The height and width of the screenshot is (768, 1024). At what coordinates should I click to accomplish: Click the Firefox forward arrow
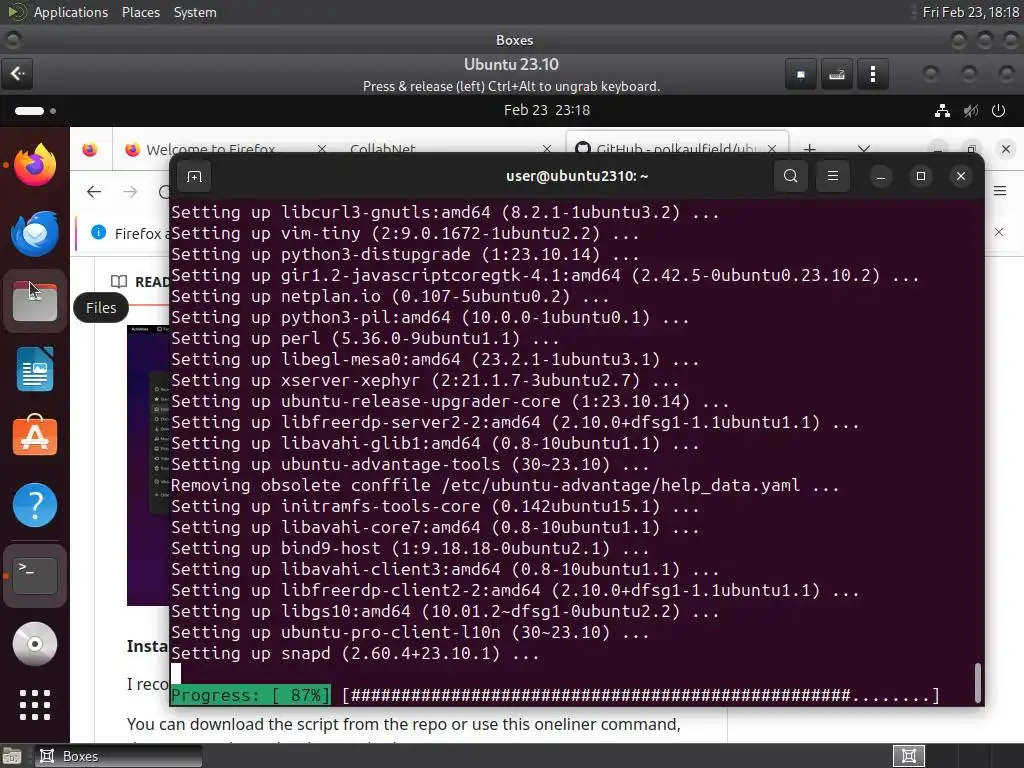[131, 191]
